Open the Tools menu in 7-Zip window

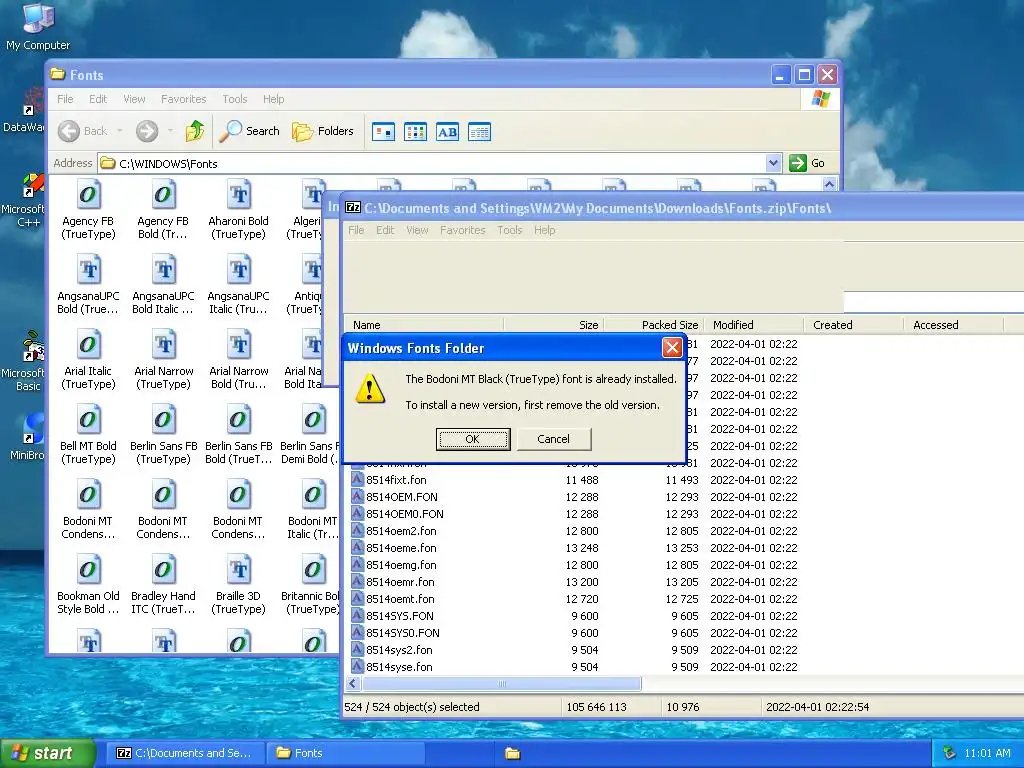pyautogui.click(x=509, y=230)
